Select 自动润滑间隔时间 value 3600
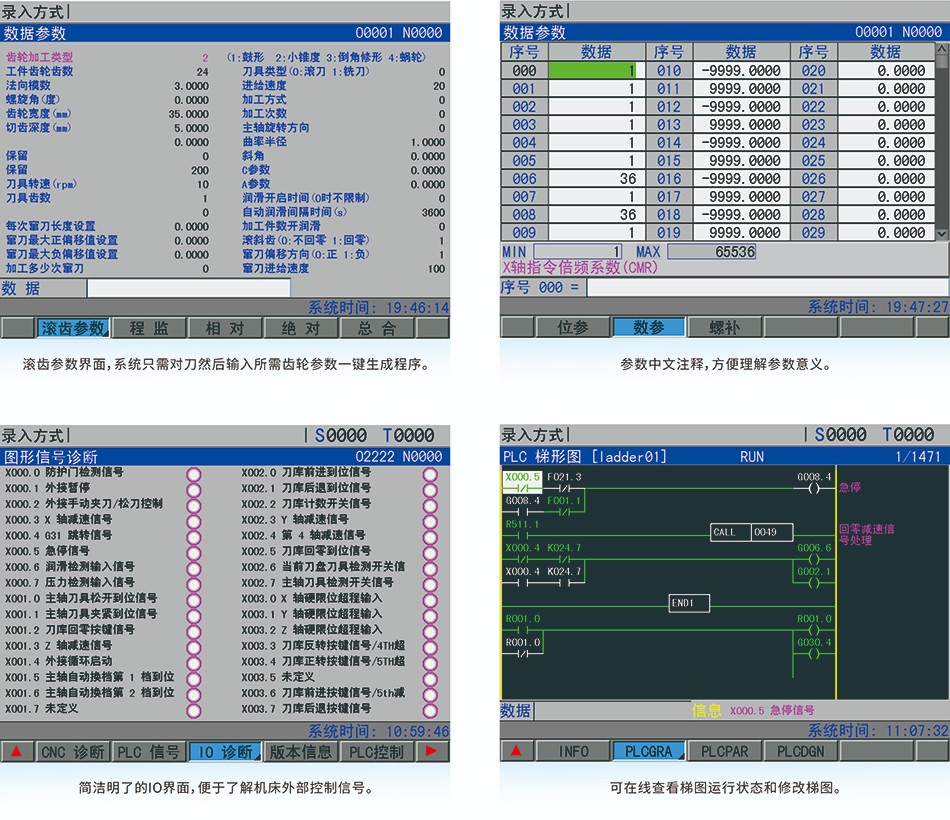The image size is (950, 820). [x=433, y=213]
